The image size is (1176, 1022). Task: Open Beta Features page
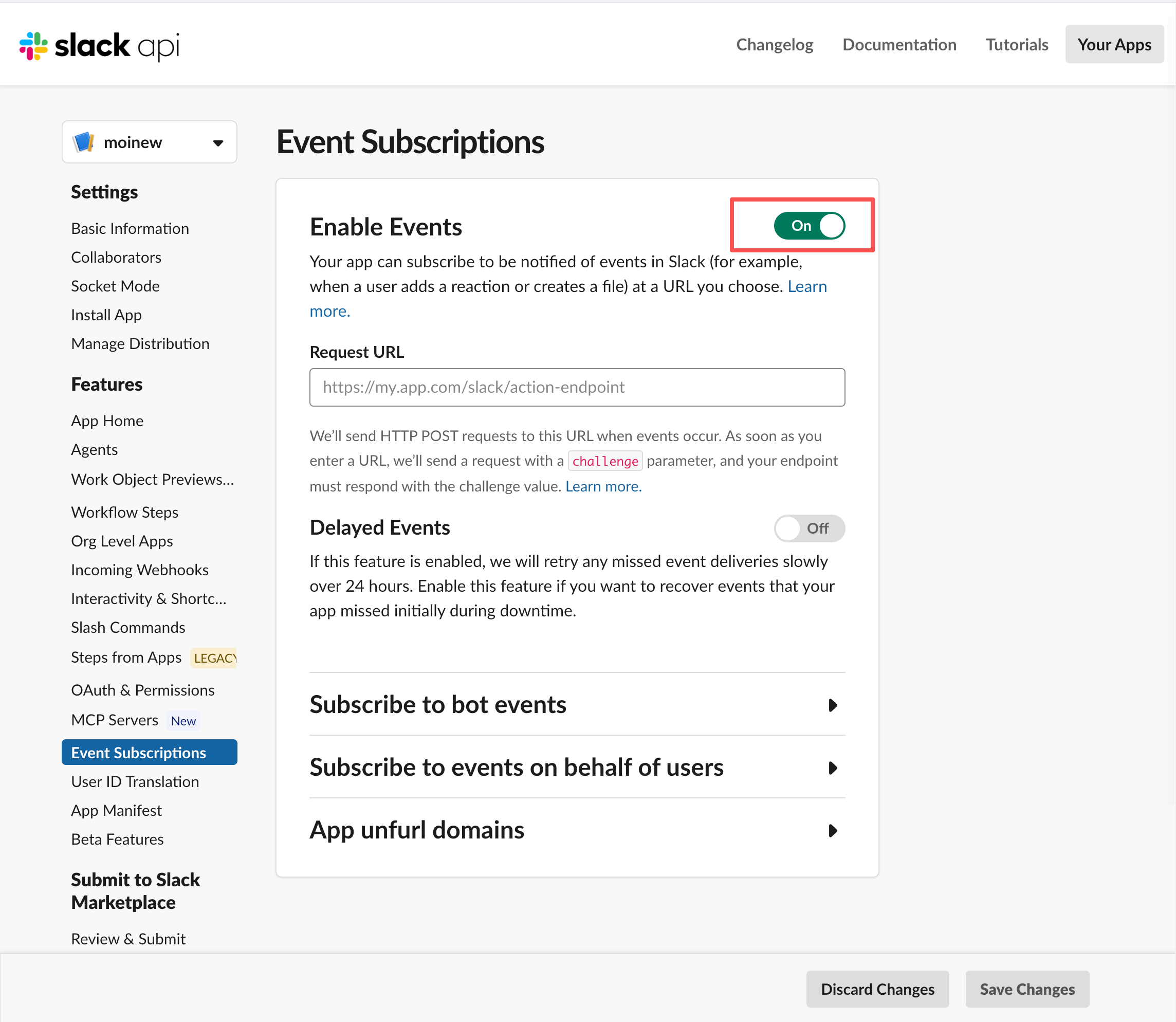[x=118, y=839]
